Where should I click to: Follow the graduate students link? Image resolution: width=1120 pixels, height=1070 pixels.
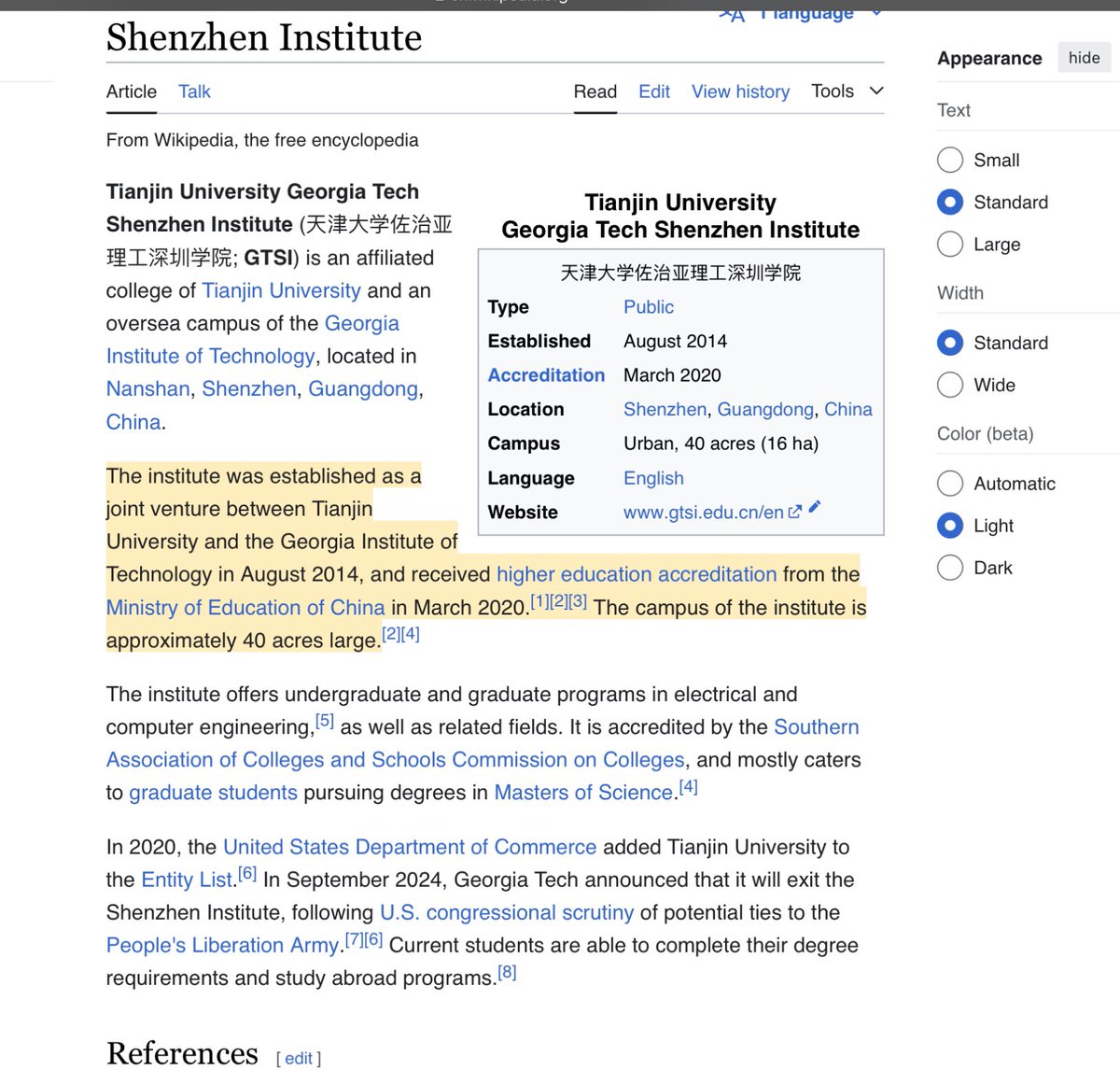pos(213,793)
